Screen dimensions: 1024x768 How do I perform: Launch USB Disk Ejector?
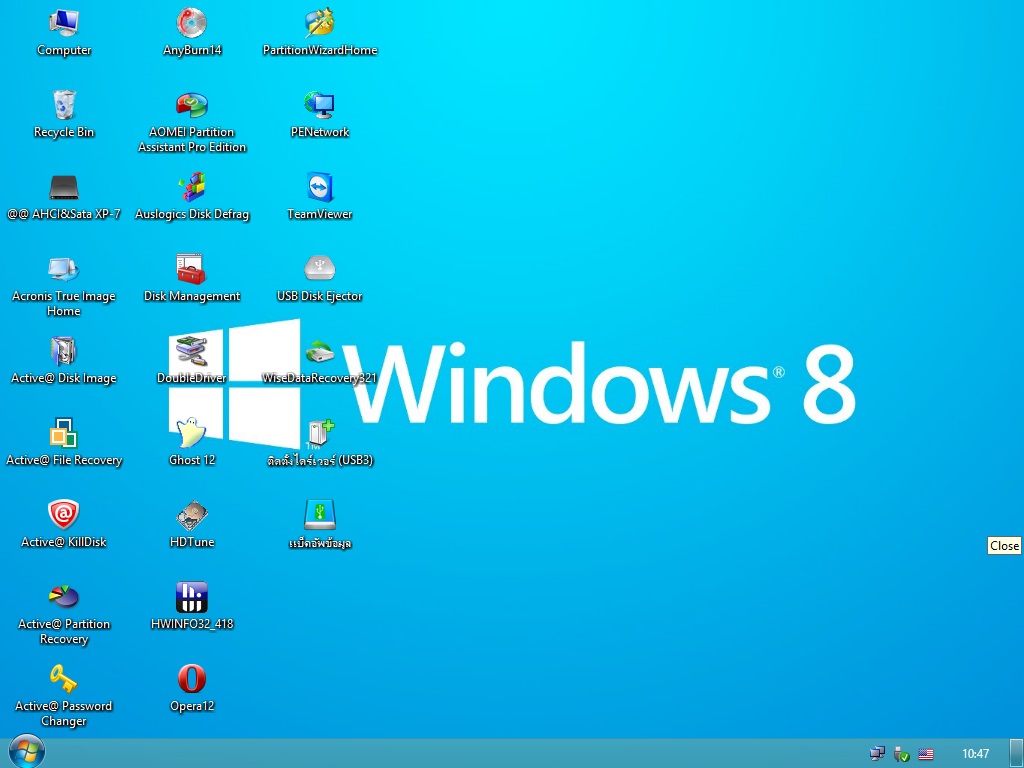[x=319, y=268]
